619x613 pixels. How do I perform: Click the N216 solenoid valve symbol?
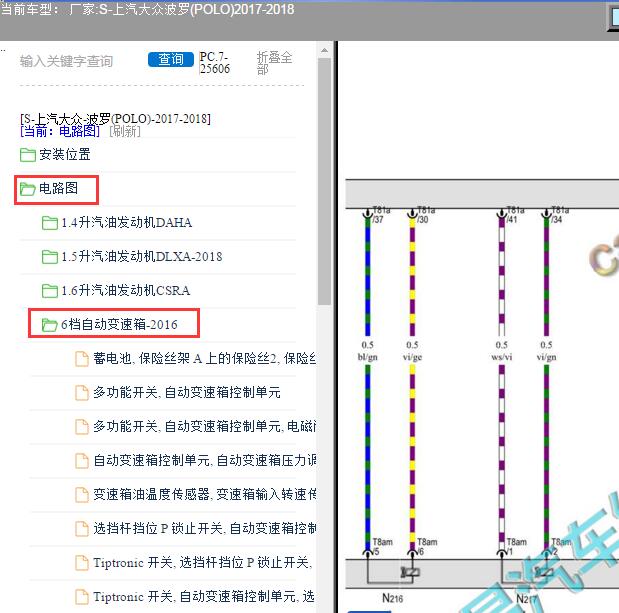tap(410, 572)
